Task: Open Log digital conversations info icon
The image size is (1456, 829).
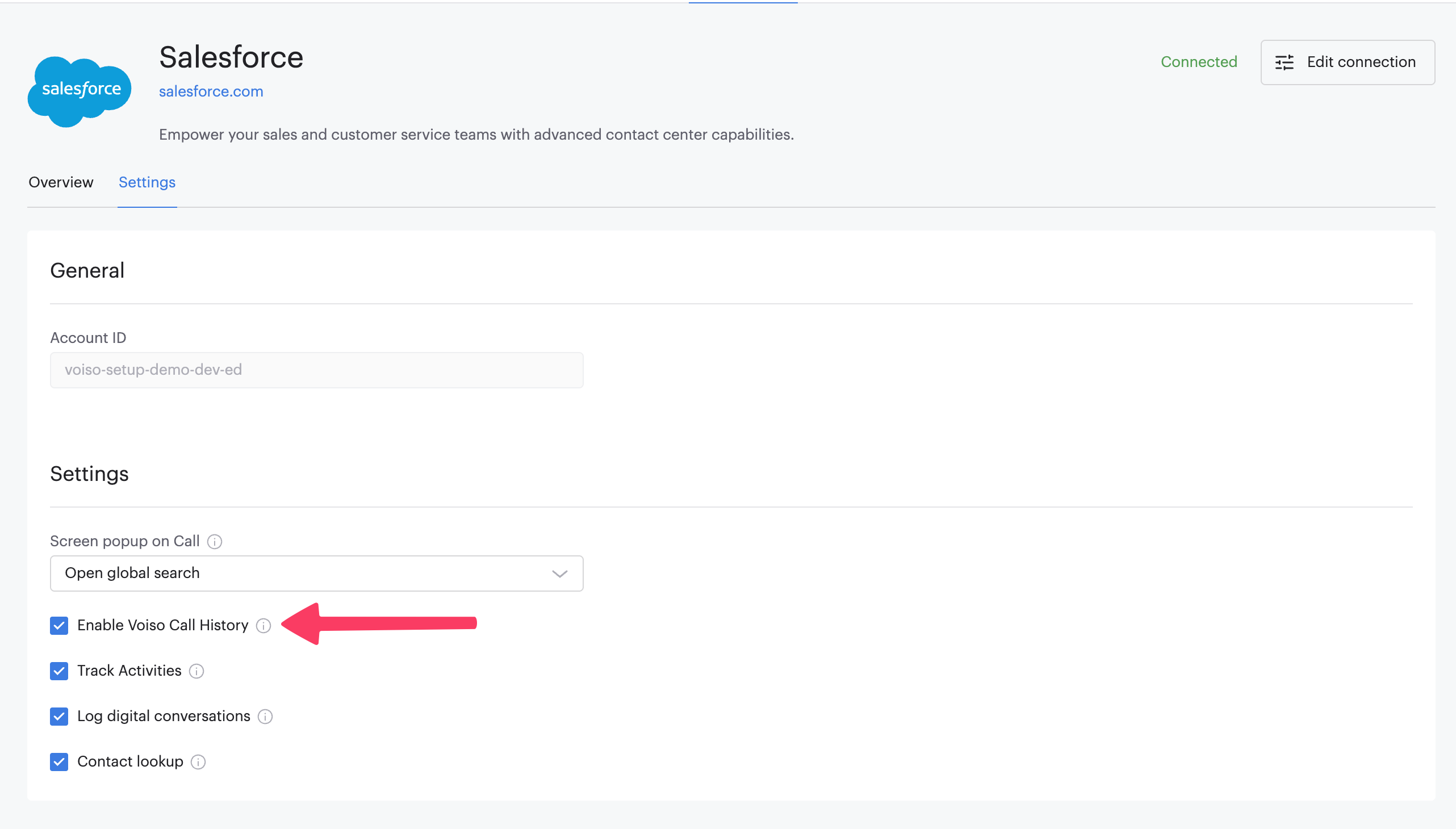Action: click(265, 717)
